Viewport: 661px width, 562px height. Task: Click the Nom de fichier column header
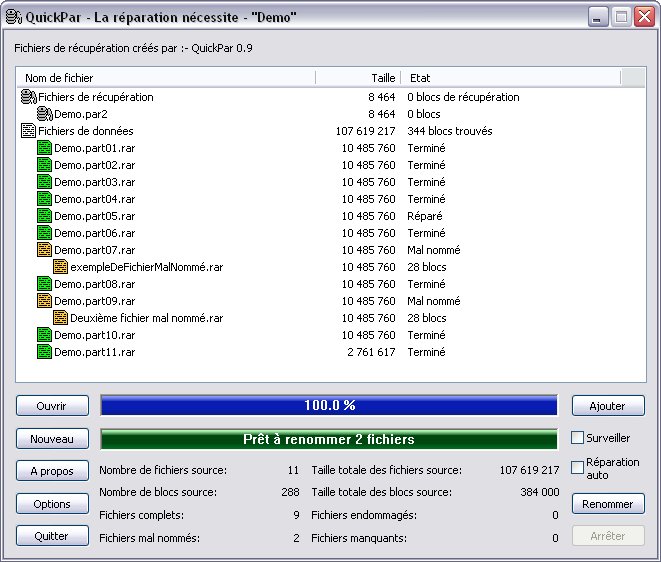(167, 78)
